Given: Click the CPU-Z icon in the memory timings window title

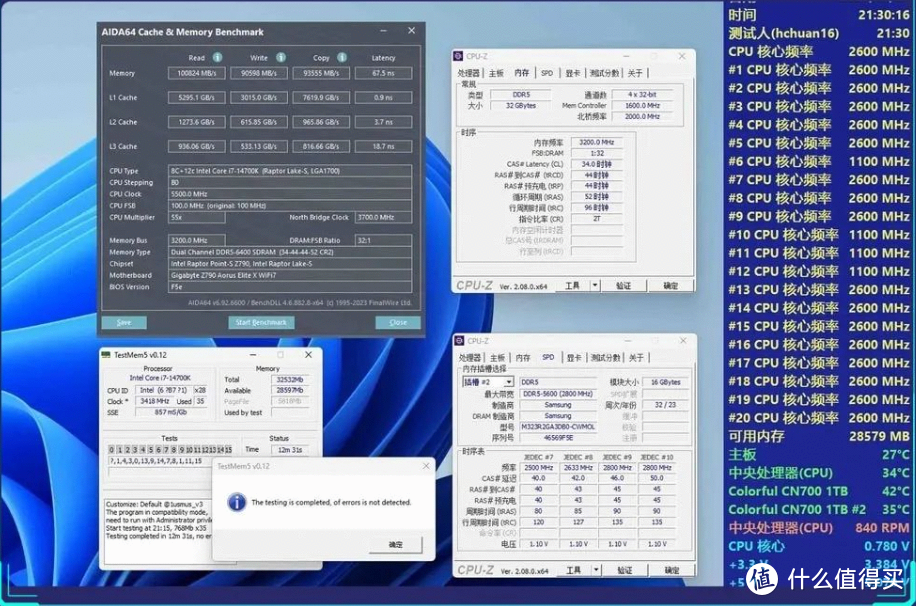Looking at the screenshot, I should click(459, 56).
